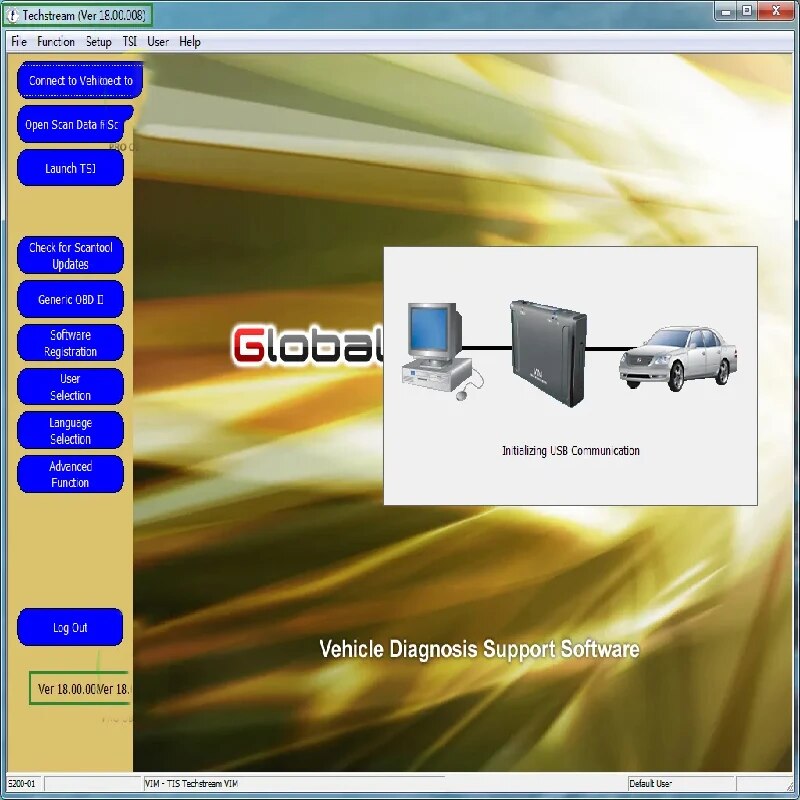Open the User menu
The height and width of the screenshot is (800, 800).
pos(158,42)
